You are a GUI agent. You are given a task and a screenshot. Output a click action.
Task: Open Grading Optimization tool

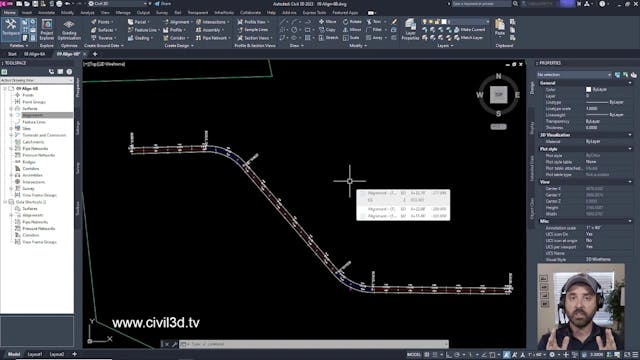(x=69, y=29)
